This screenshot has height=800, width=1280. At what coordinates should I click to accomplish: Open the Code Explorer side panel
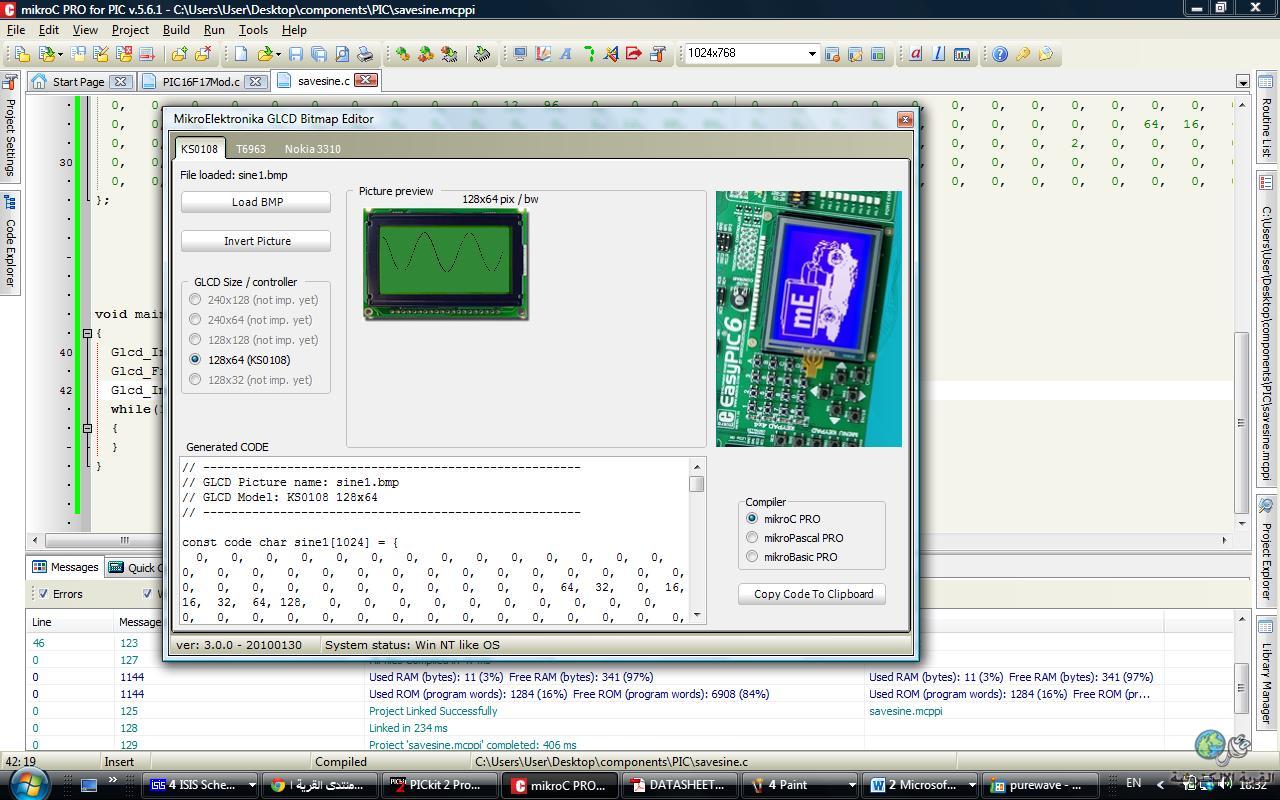point(10,243)
